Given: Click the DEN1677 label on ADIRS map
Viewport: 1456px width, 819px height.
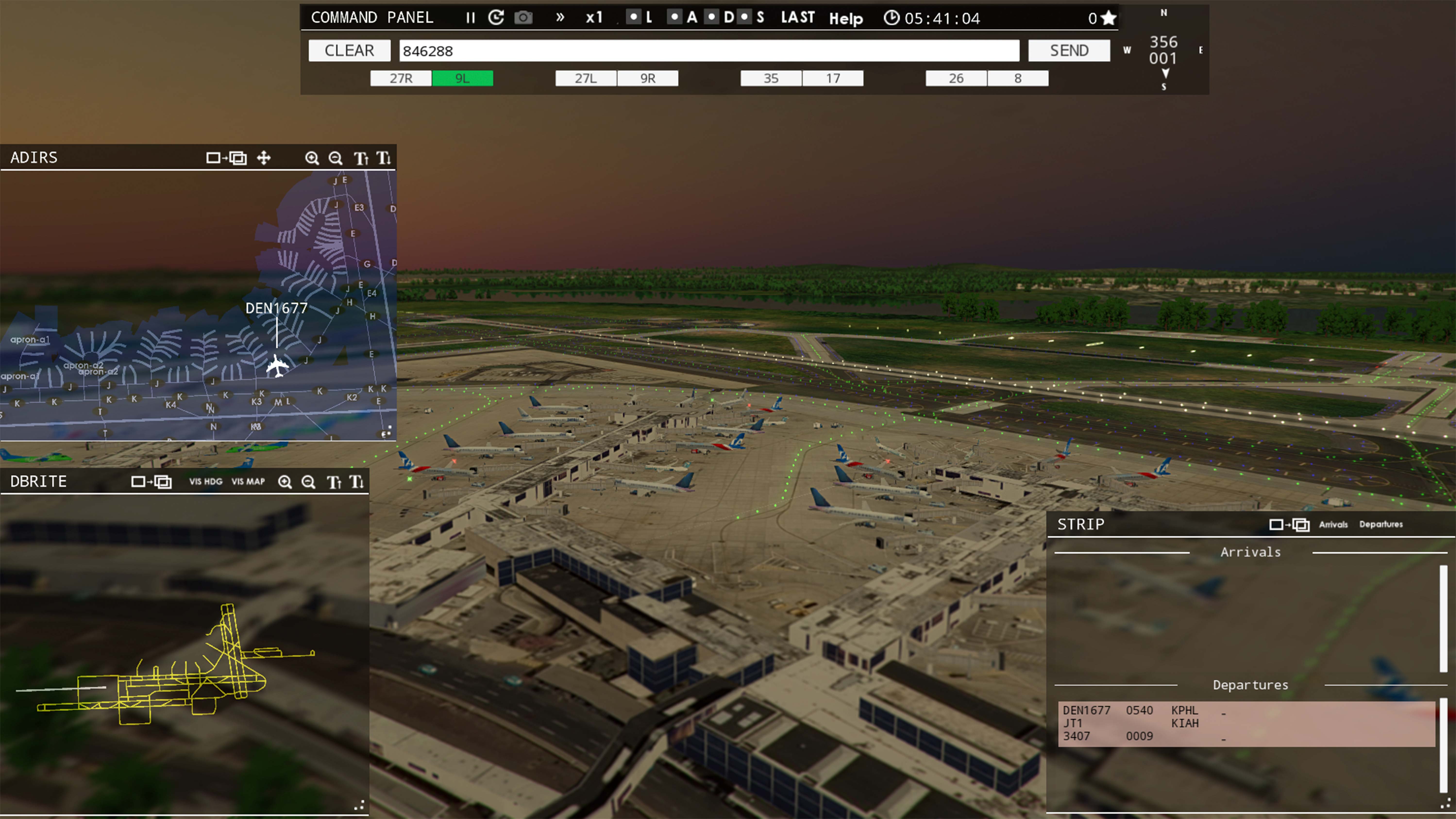Looking at the screenshot, I should 276,308.
